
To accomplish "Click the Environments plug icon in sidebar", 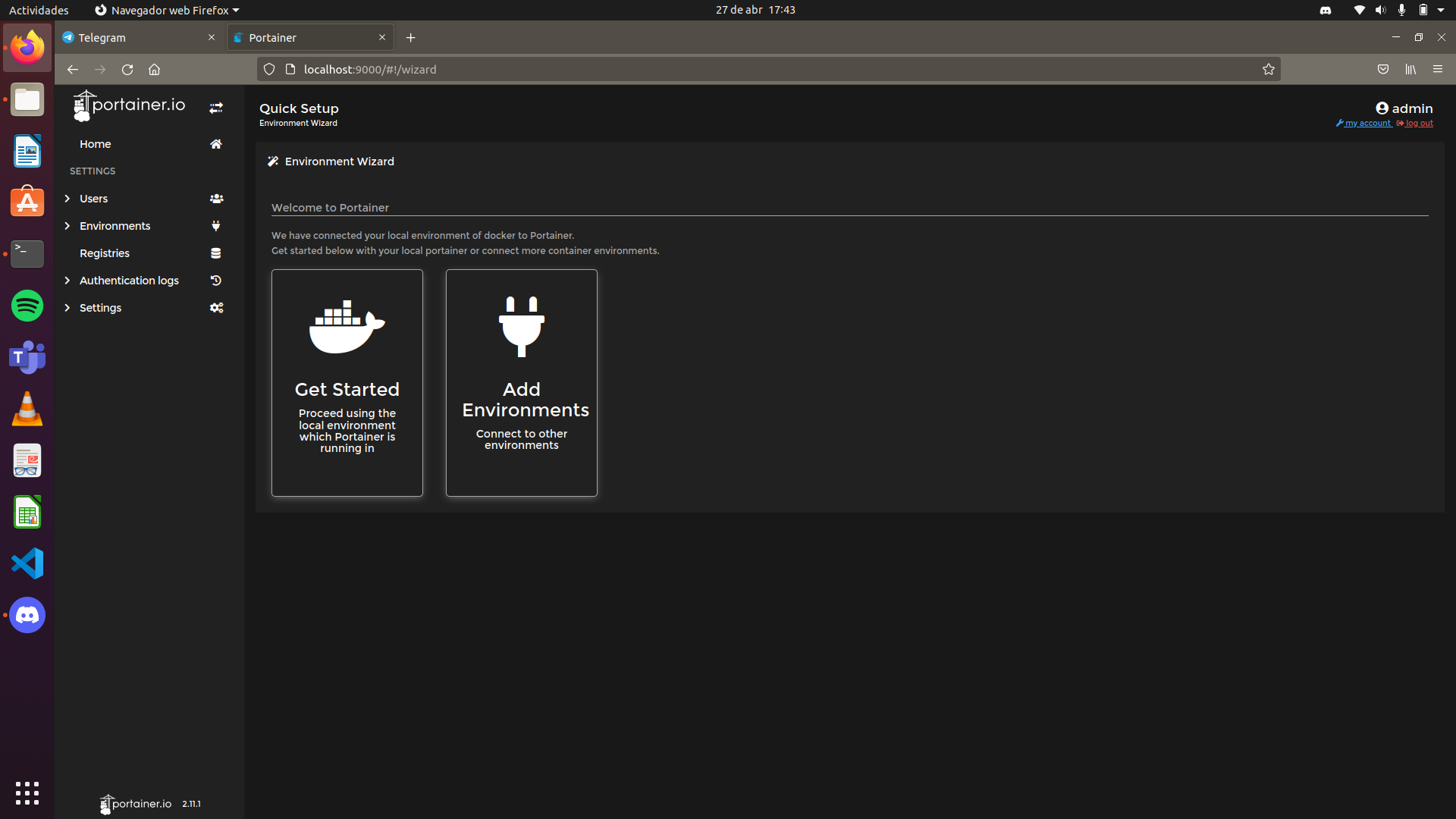I will (216, 226).
